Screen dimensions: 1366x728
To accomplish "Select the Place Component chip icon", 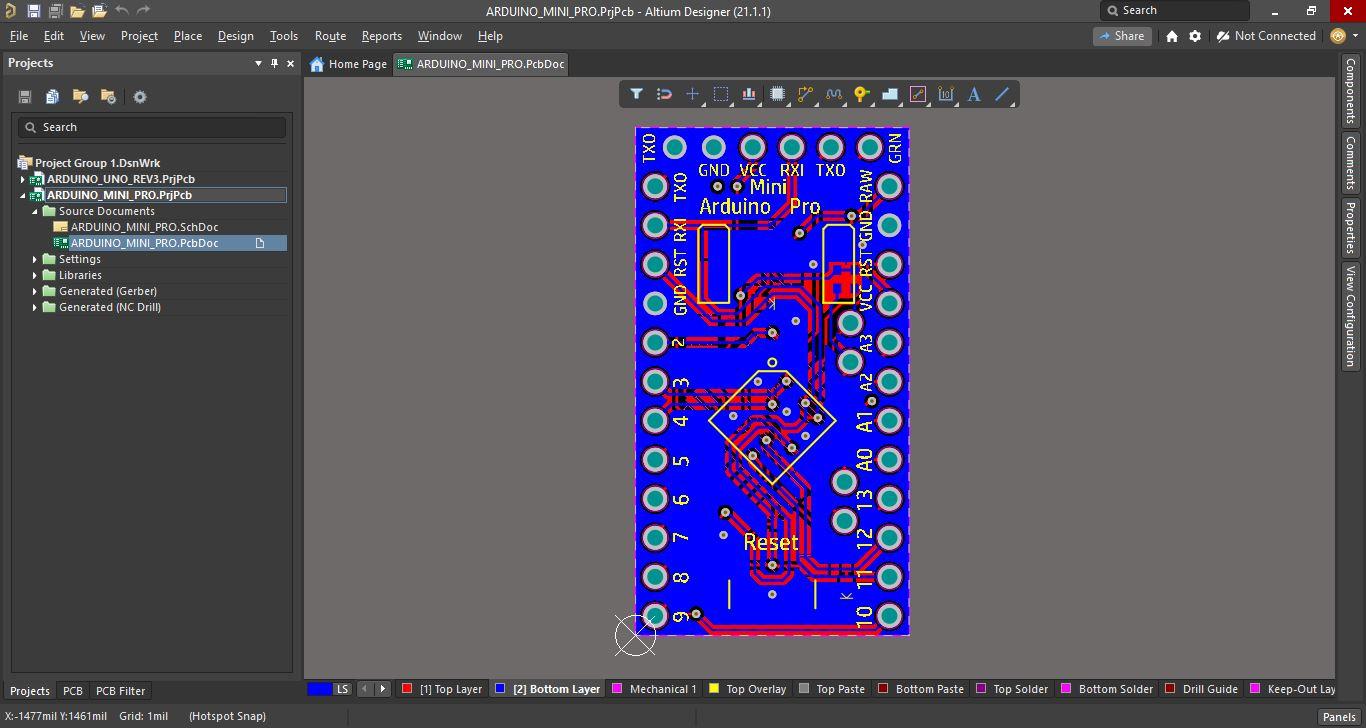I will pos(777,94).
